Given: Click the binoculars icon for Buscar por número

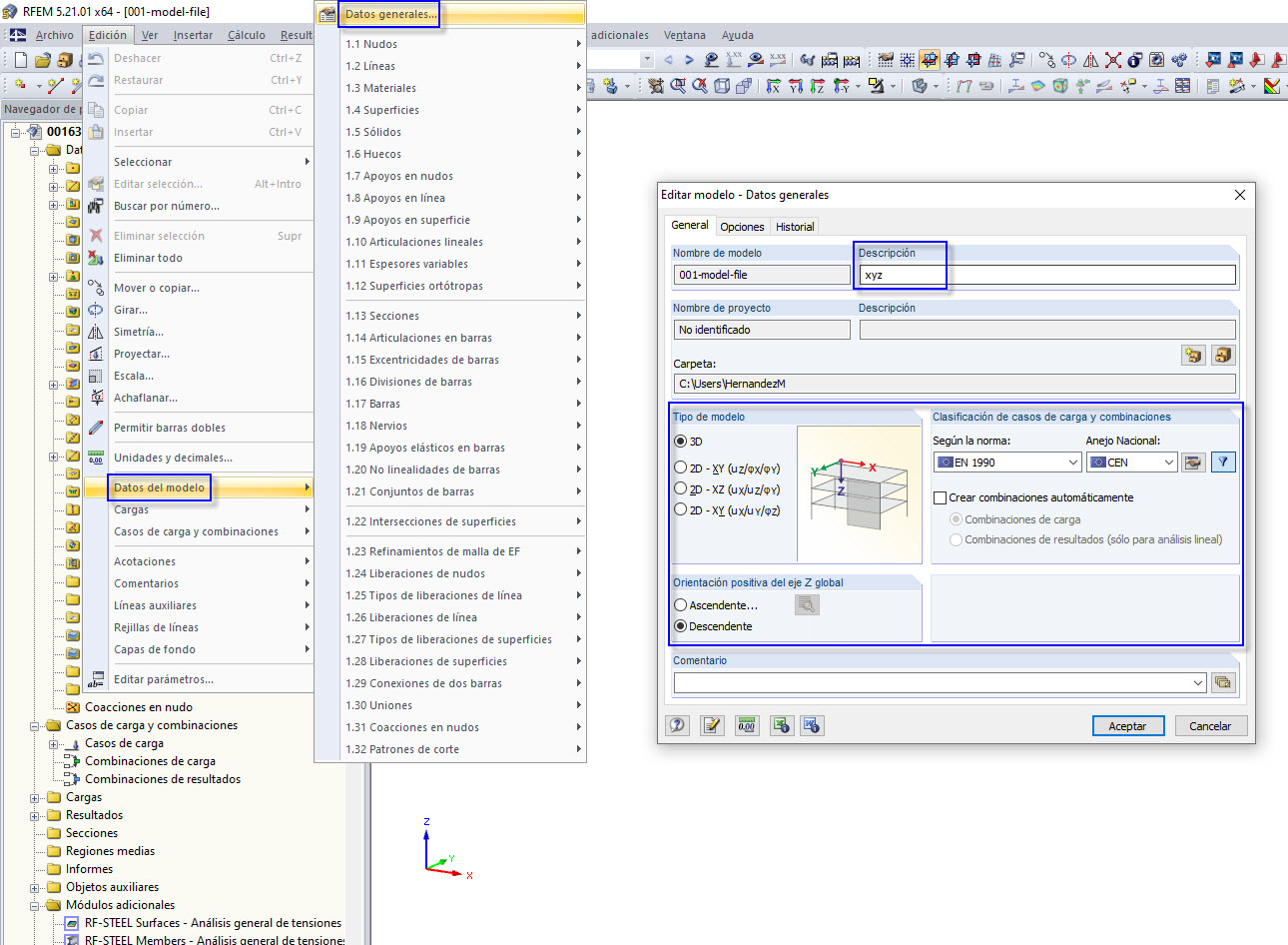Looking at the screenshot, I should (96, 206).
